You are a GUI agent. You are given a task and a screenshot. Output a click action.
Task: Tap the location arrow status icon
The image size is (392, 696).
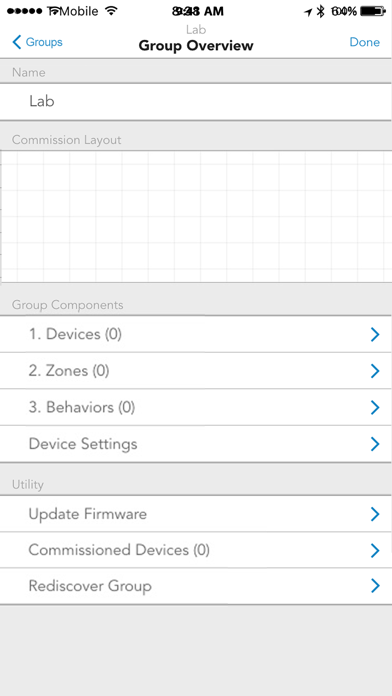point(308,12)
